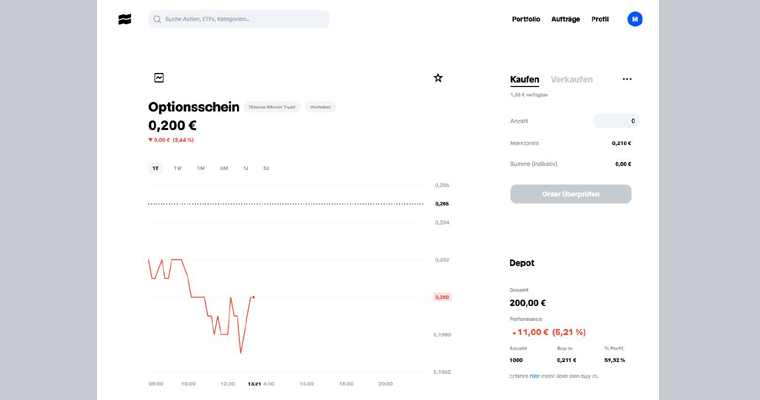The image size is (760, 400).
Task: Open the Aufträge menu item
Action: click(x=566, y=19)
